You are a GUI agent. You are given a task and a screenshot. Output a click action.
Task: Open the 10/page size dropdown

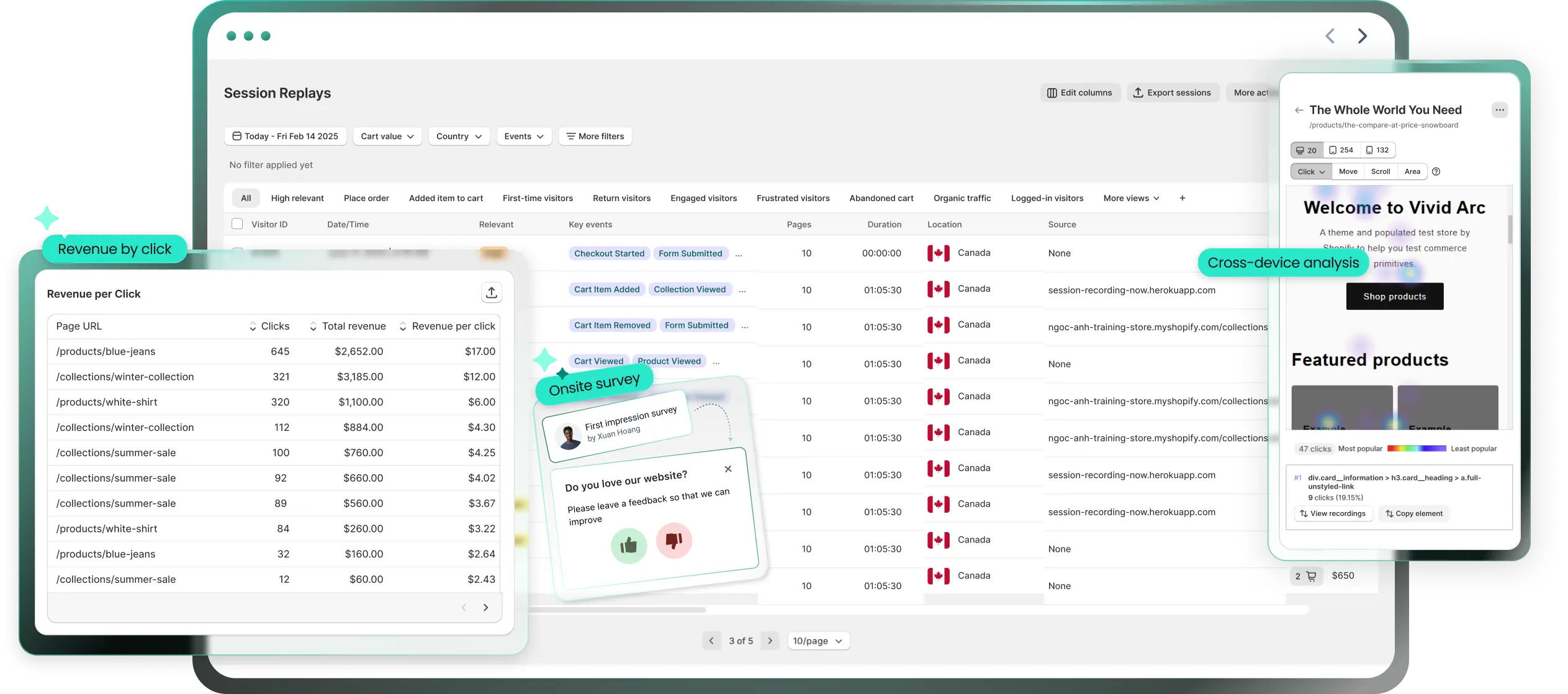(x=818, y=641)
